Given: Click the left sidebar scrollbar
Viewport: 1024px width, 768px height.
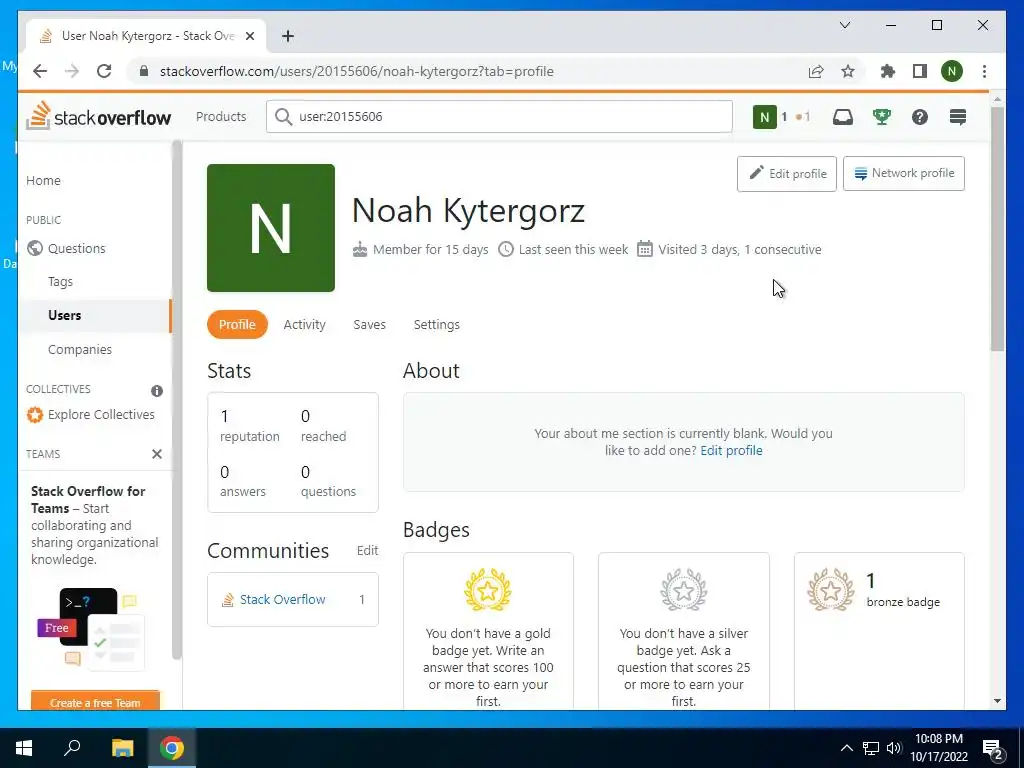Looking at the screenshot, I should (x=176, y=398).
